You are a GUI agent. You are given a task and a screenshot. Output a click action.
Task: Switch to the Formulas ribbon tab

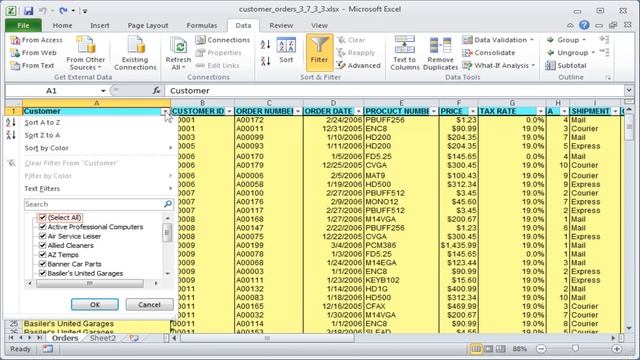(202, 25)
